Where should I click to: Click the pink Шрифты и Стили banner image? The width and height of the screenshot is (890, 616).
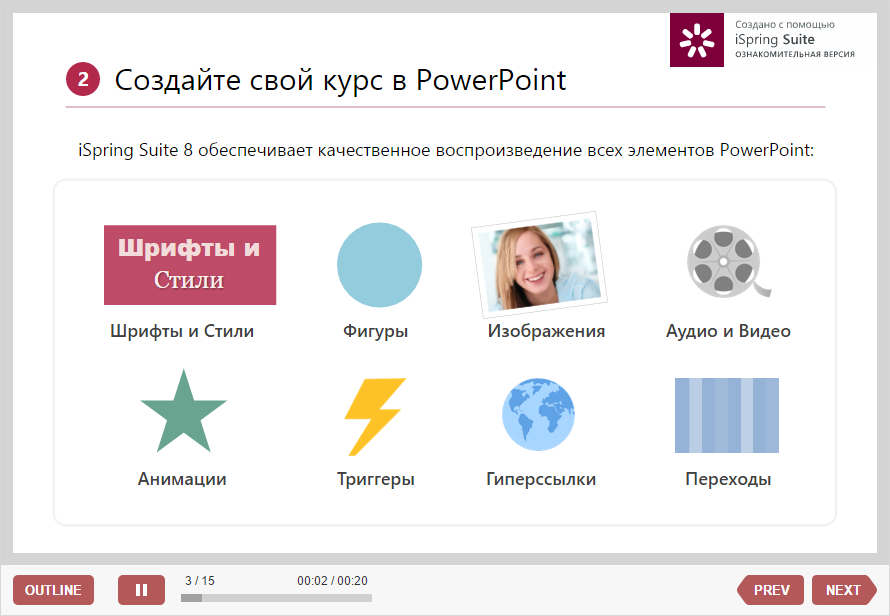click(x=190, y=265)
